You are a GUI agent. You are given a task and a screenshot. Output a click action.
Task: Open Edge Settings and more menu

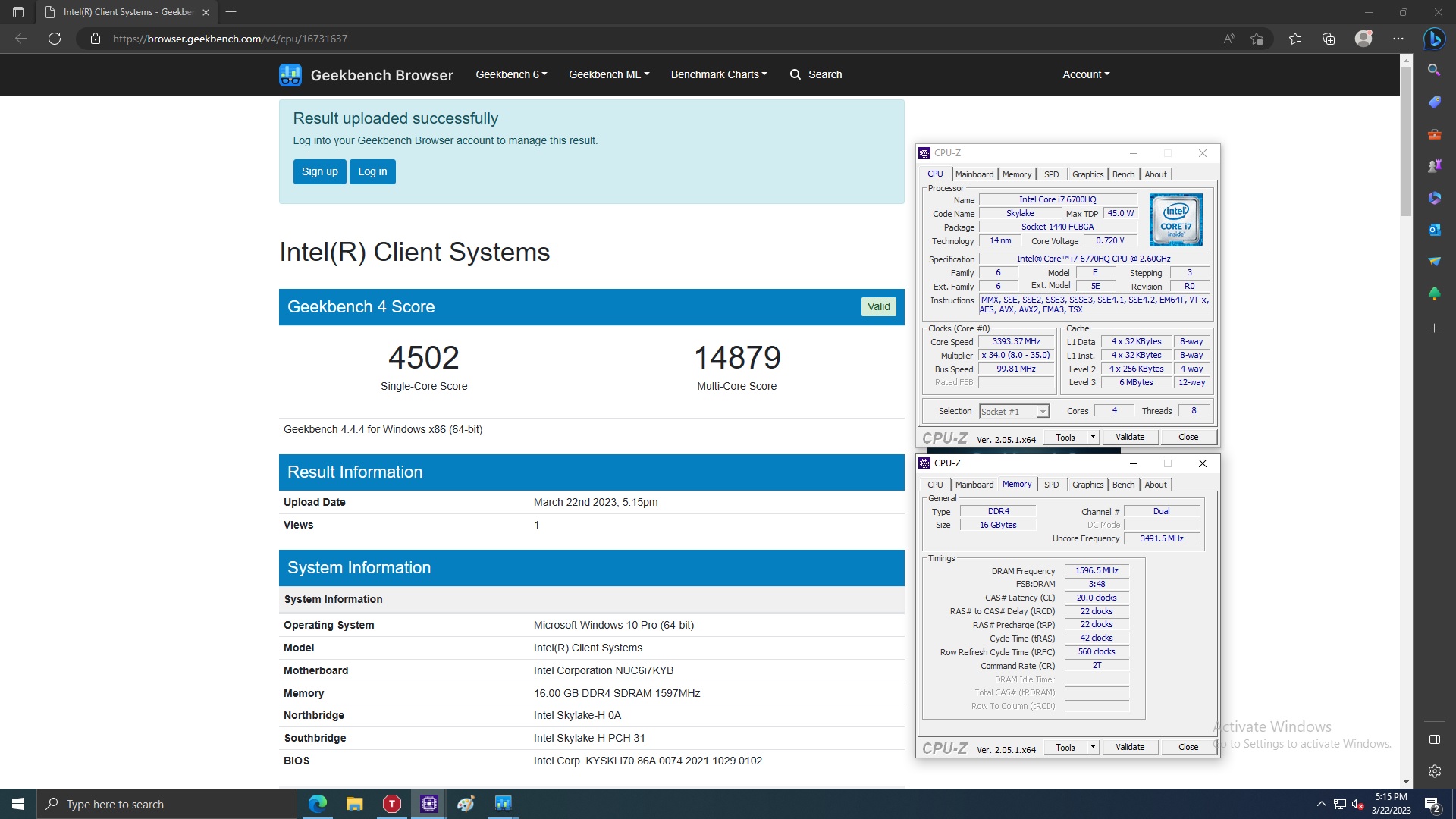click(1398, 39)
